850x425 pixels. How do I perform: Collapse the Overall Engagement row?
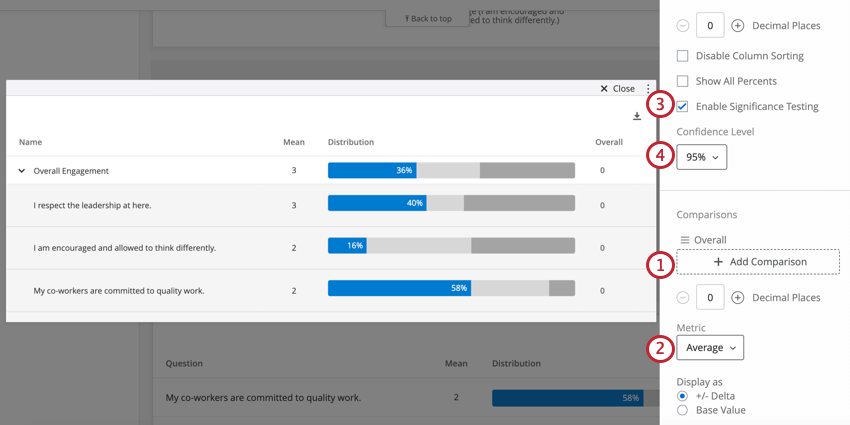(22, 171)
